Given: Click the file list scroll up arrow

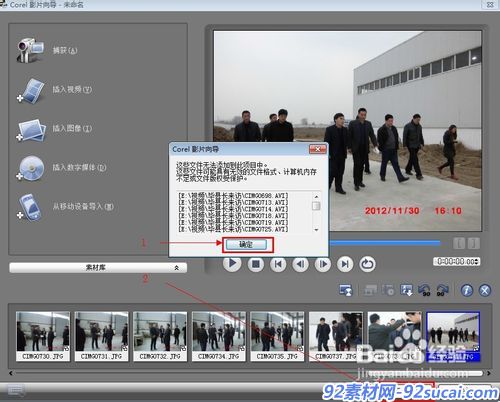Looking at the screenshot, I should coord(316,197).
